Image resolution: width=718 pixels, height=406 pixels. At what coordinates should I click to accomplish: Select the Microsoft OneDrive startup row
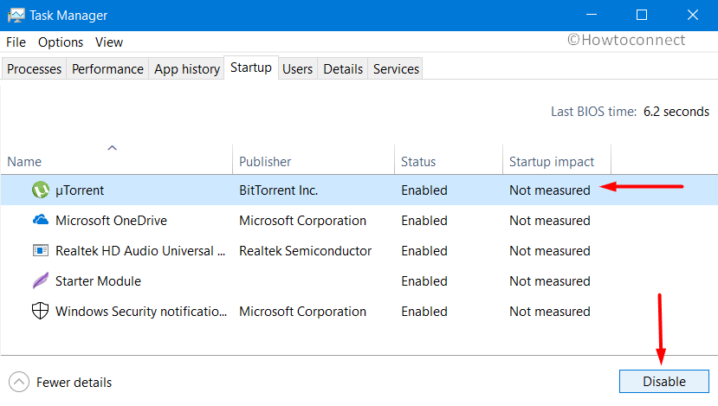pyautogui.click(x=359, y=220)
